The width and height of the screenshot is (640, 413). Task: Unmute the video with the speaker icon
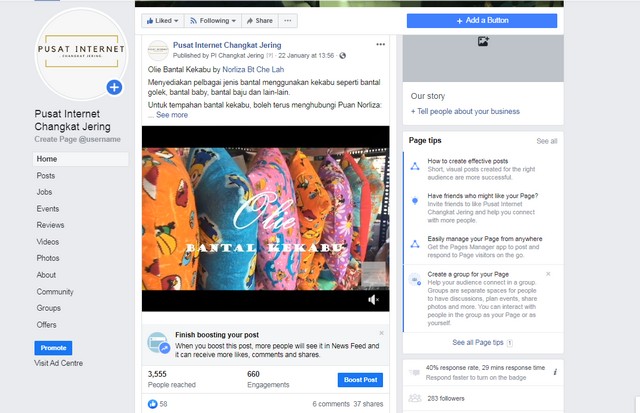pyautogui.click(x=374, y=299)
